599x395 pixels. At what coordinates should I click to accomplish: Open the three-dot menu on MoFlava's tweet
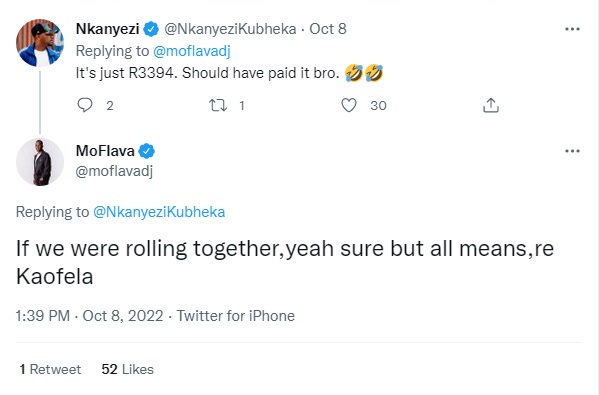pos(572,151)
